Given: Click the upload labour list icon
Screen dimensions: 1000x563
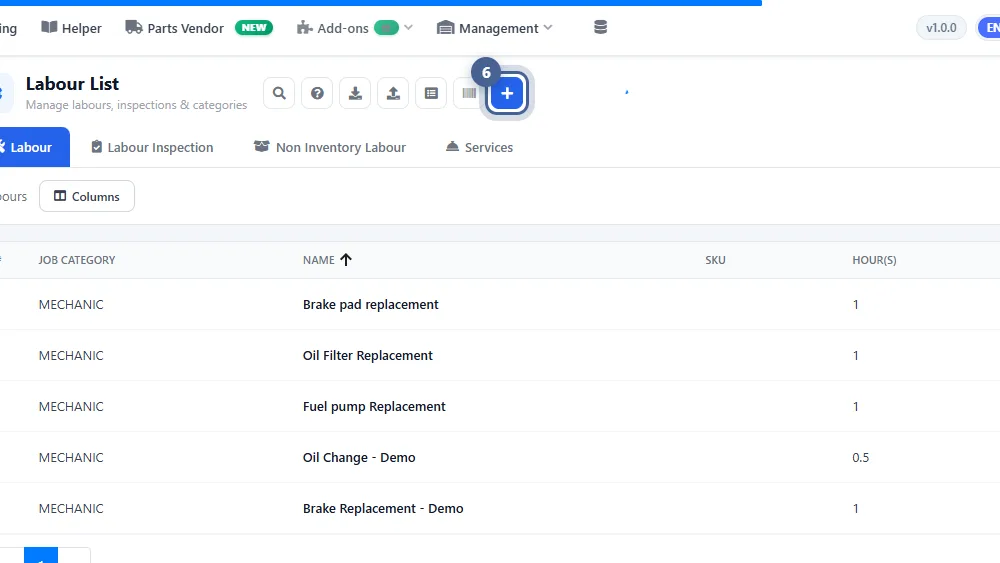Looking at the screenshot, I should (393, 93).
